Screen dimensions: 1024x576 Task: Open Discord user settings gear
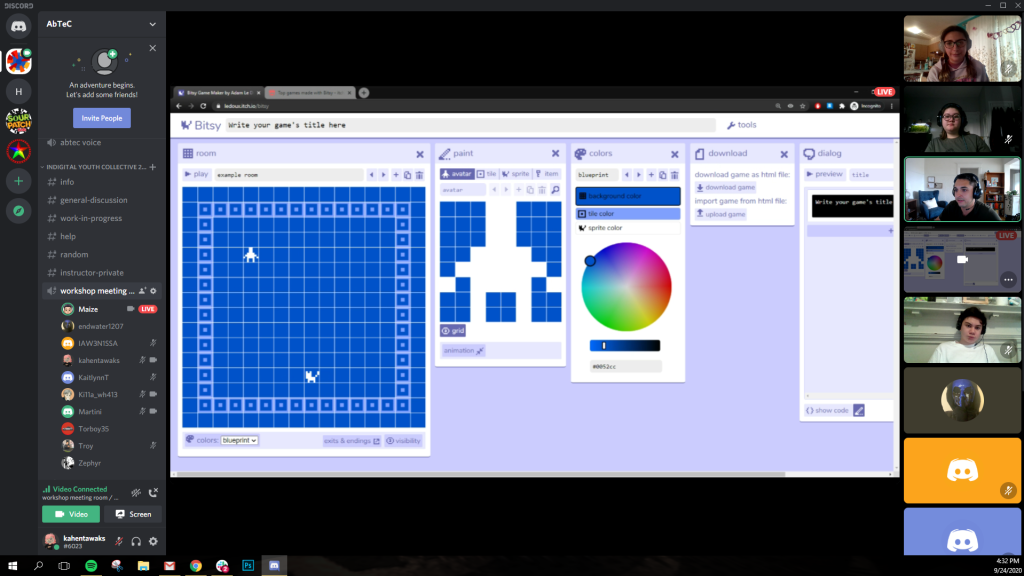click(153, 541)
